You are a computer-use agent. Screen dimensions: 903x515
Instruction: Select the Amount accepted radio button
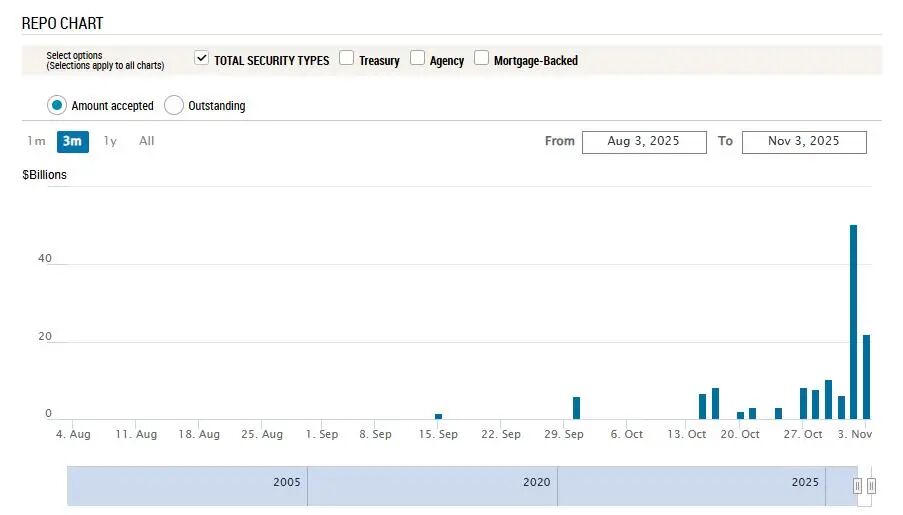tap(56, 105)
